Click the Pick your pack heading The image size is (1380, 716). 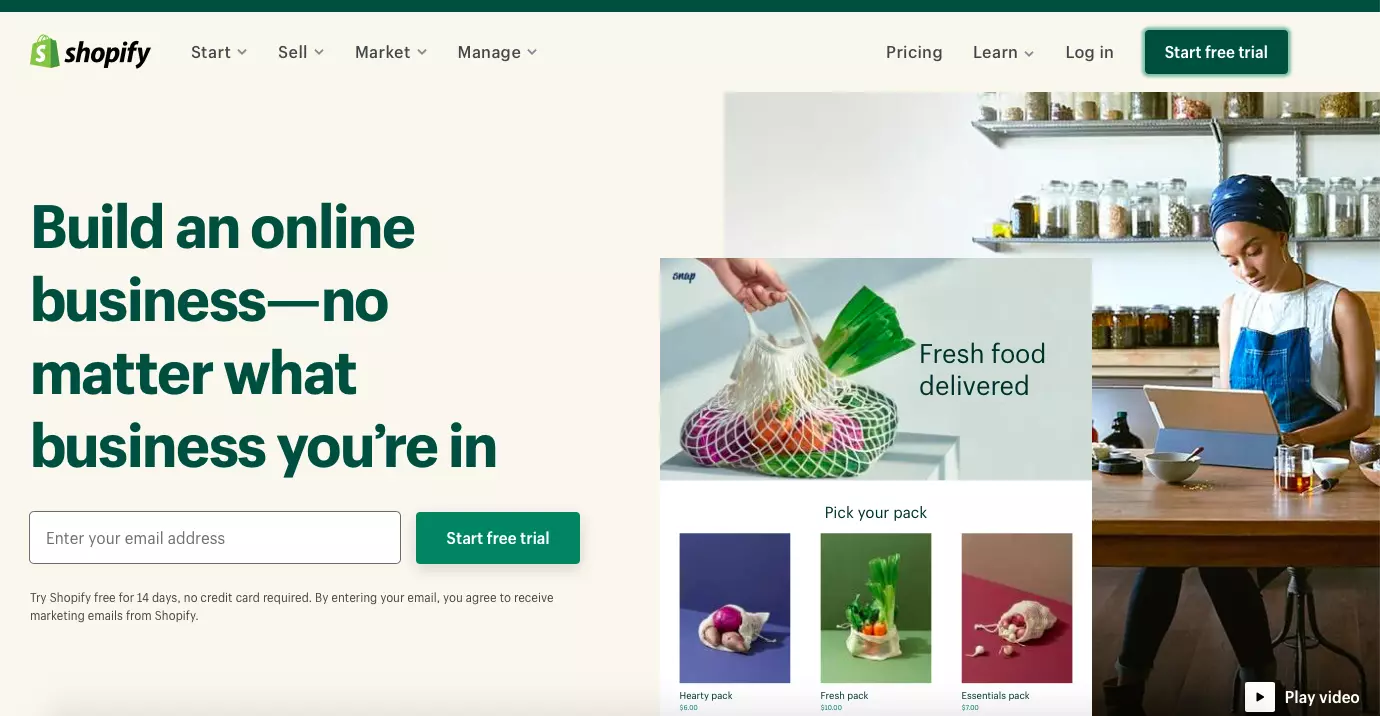(876, 512)
